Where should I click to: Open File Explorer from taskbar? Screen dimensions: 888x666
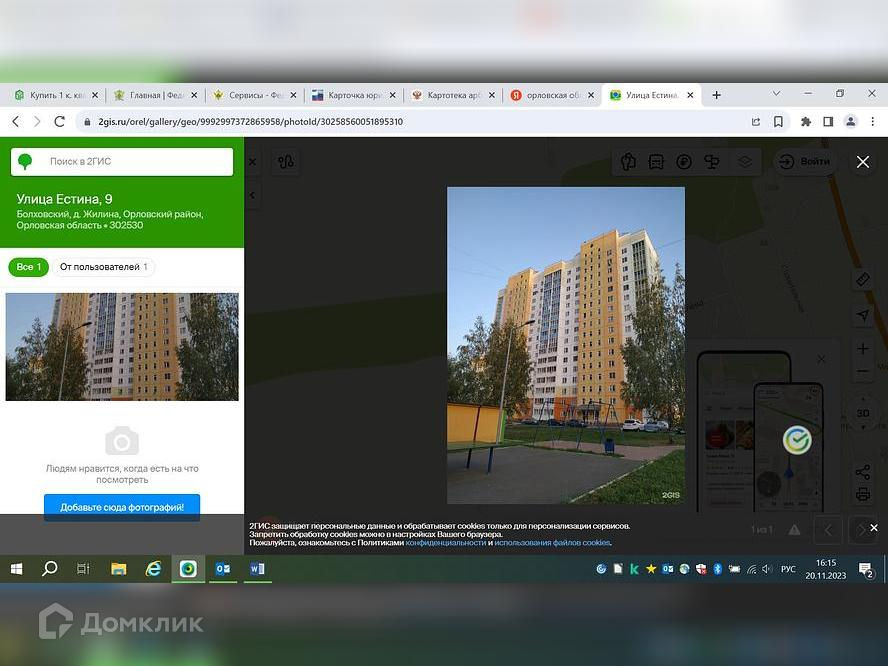click(119, 569)
